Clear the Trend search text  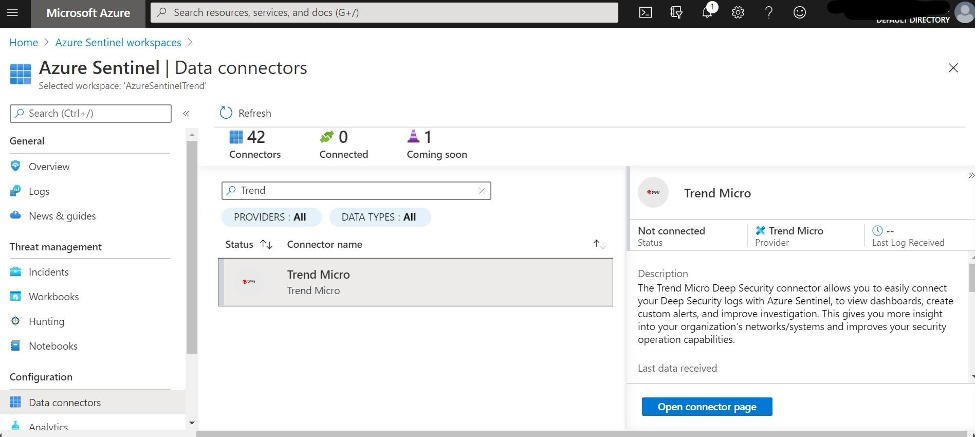pyautogui.click(x=482, y=191)
